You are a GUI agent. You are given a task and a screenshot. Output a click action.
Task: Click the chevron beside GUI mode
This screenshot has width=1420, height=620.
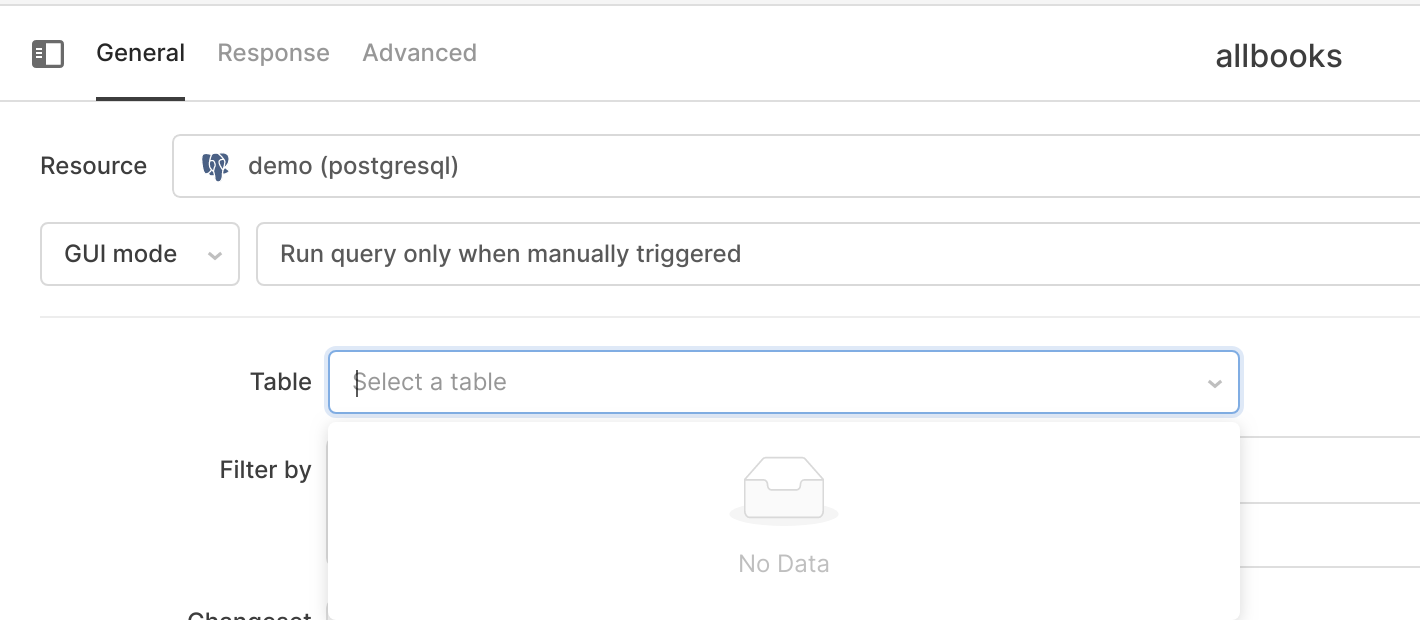click(x=214, y=255)
